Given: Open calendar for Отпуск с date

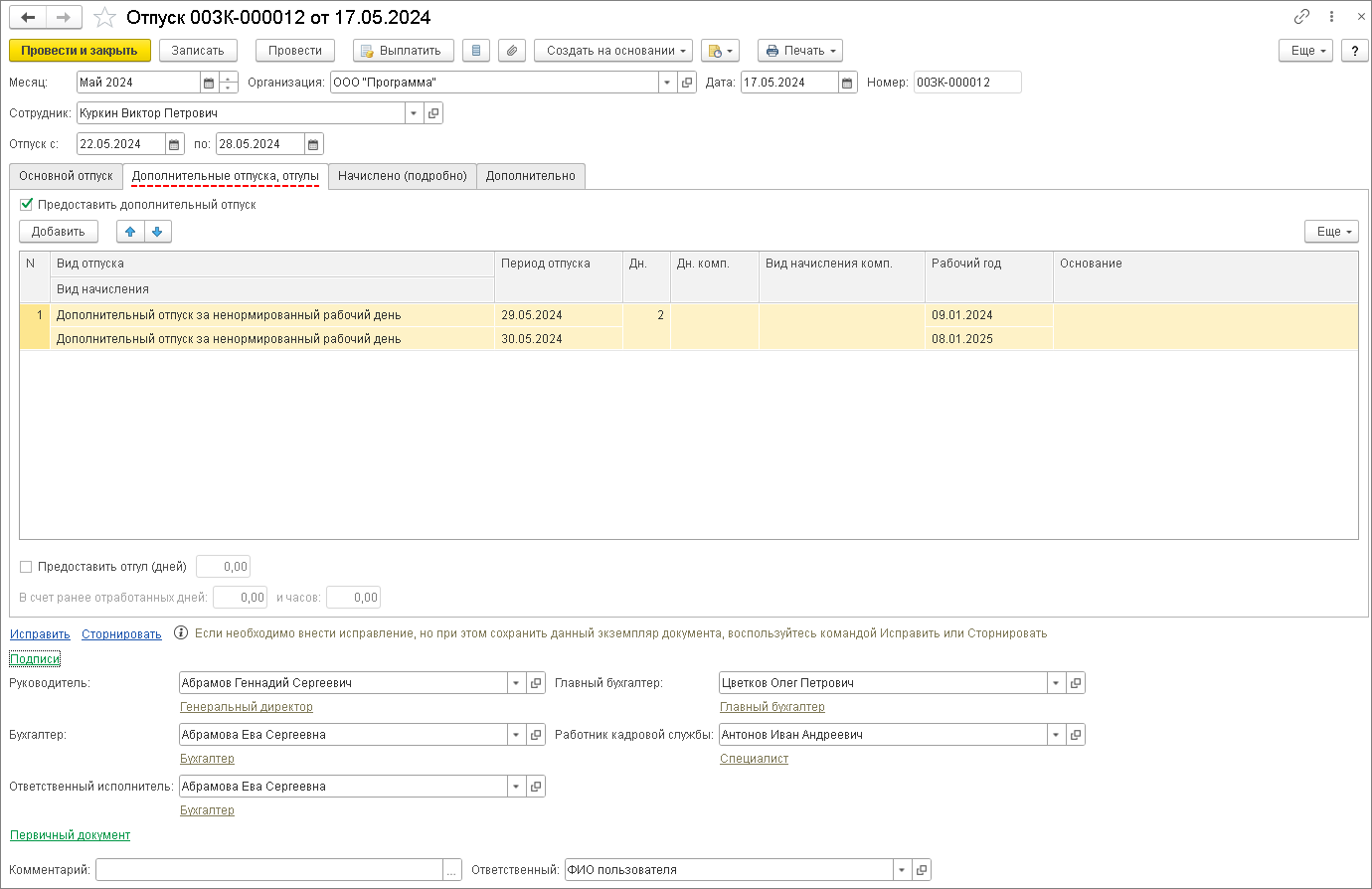Looking at the screenshot, I should (x=175, y=144).
